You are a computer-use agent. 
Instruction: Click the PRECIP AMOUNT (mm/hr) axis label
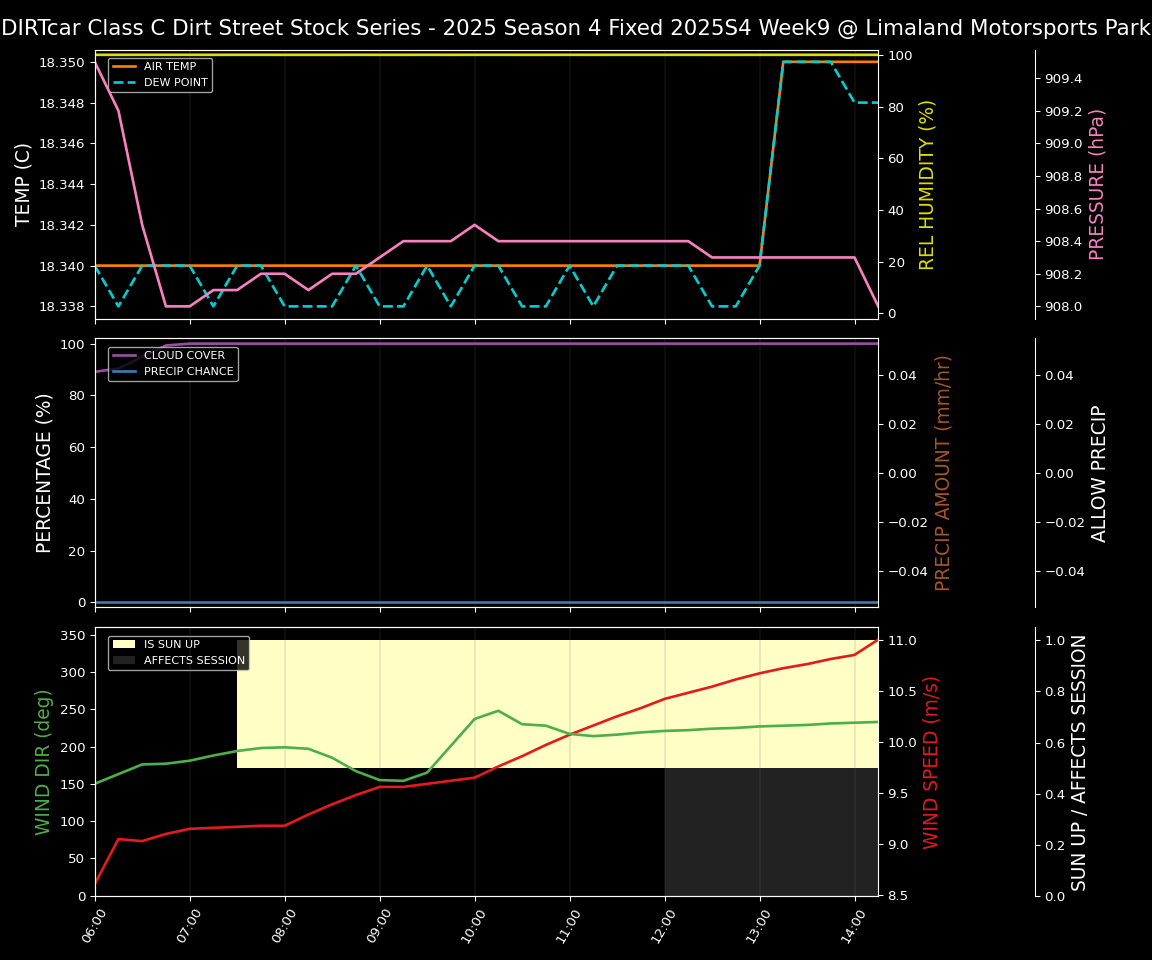click(943, 473)
